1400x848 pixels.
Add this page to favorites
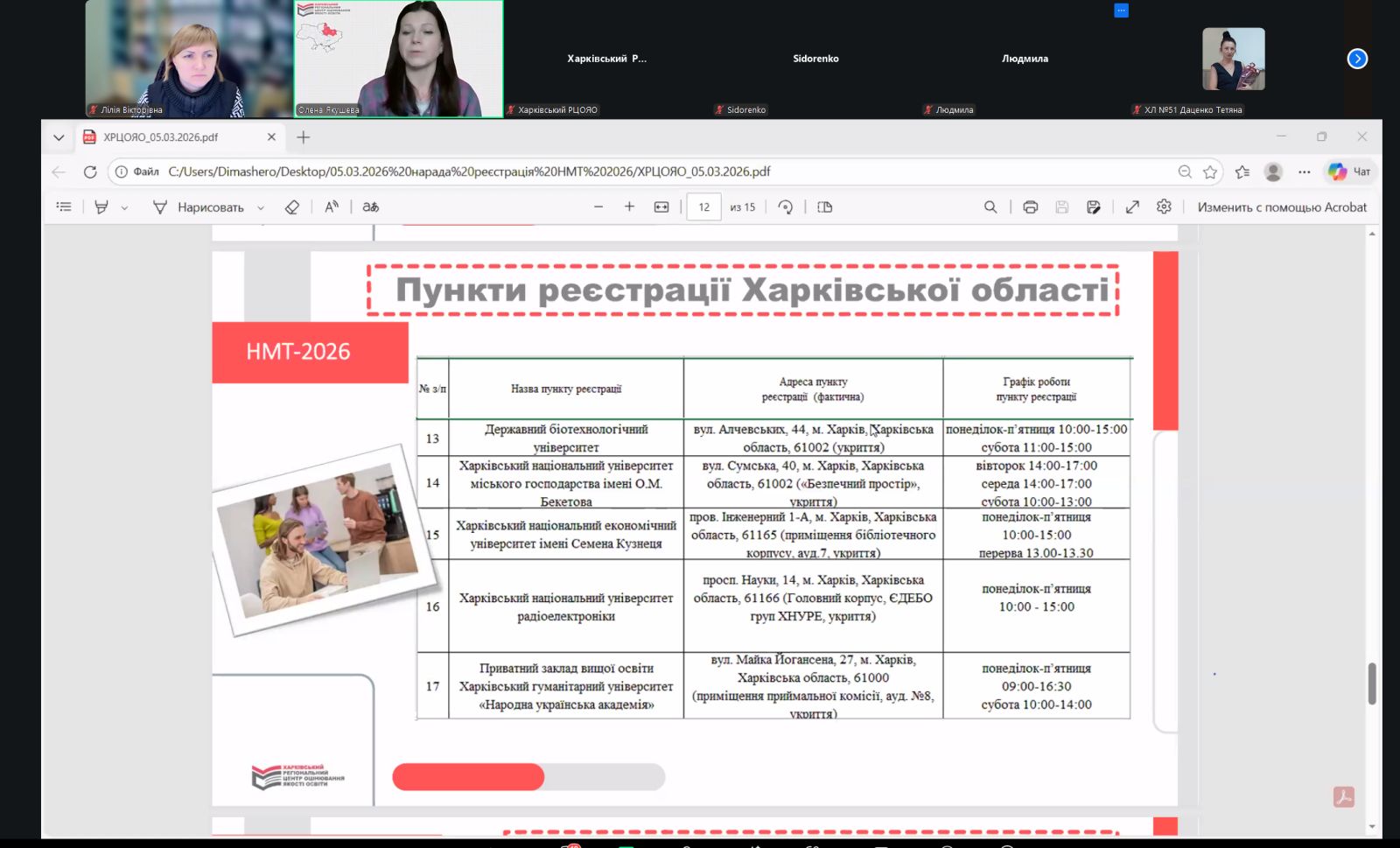[x=1210, y=172]
